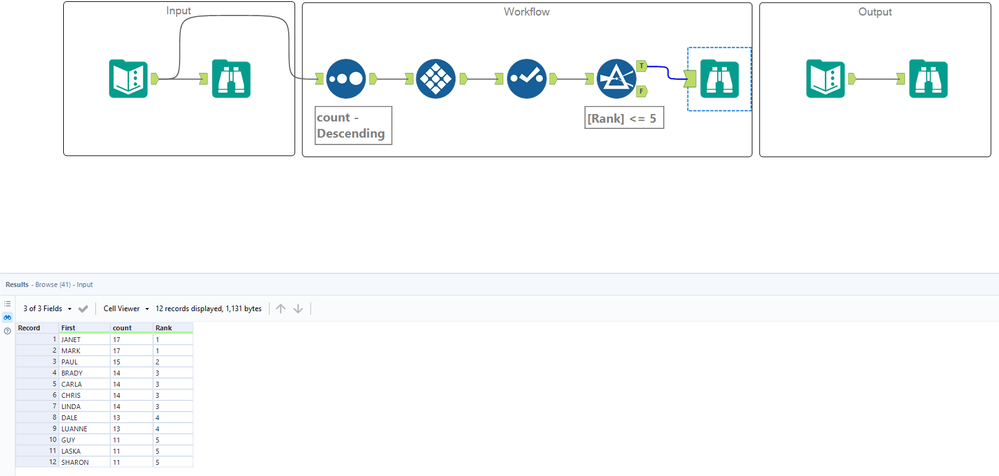This screenshot has width=999, height=476.
Task: Click the Input Text Input tool's output anchor
Action: pos(154,78)
